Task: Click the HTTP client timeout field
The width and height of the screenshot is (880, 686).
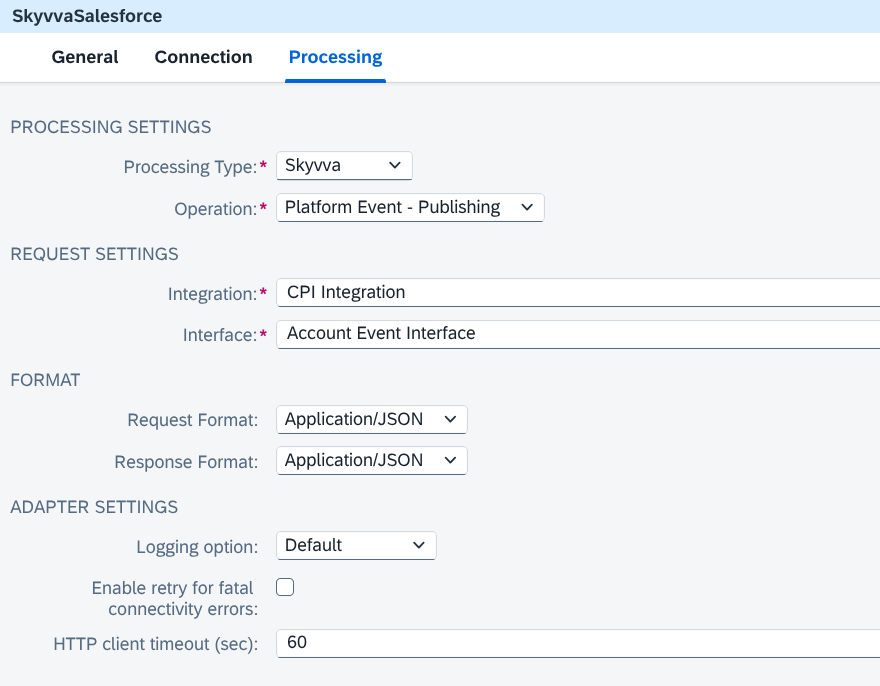Action: (x=578, y=643)
